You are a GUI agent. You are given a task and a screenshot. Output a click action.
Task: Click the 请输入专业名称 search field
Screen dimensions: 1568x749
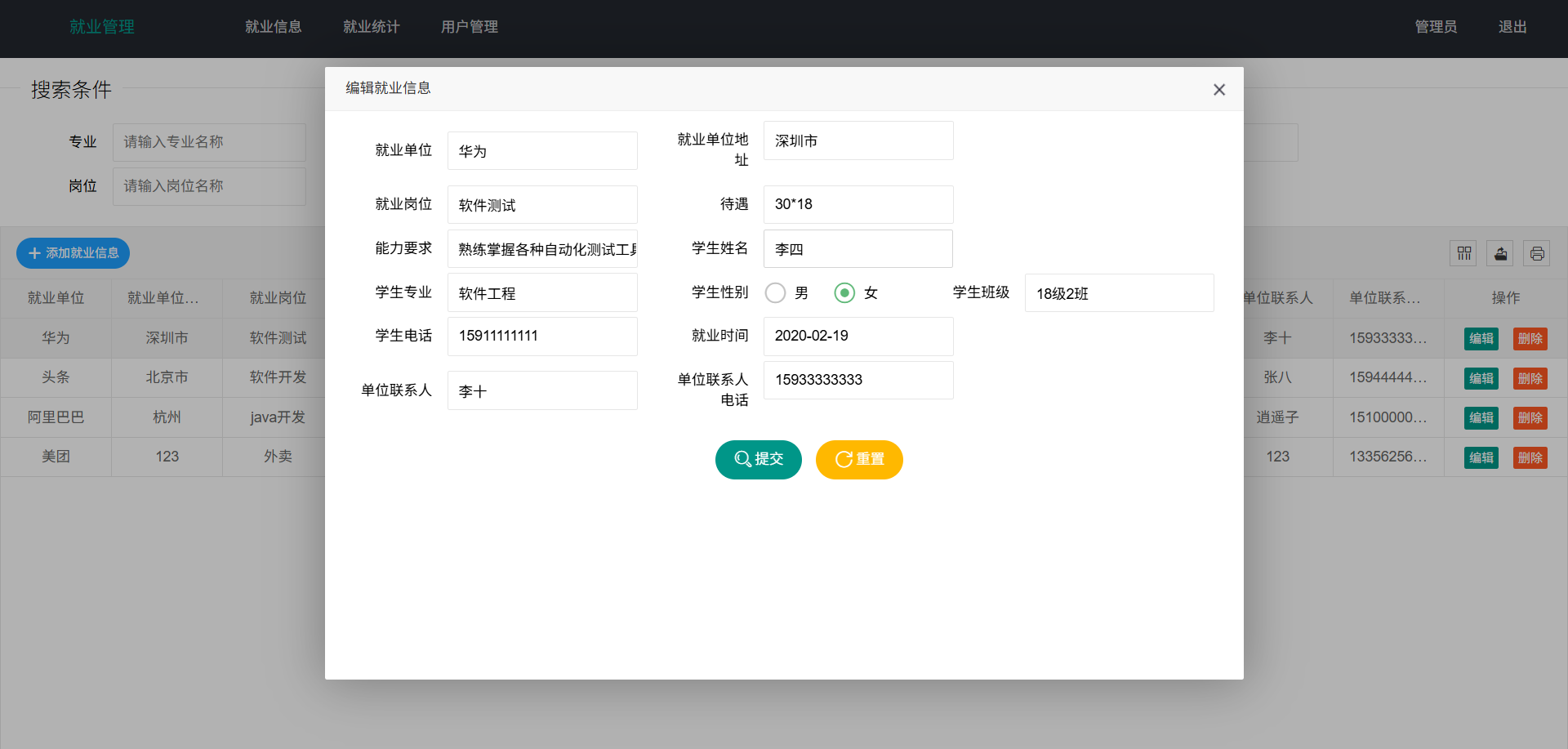tap(209, 141)
